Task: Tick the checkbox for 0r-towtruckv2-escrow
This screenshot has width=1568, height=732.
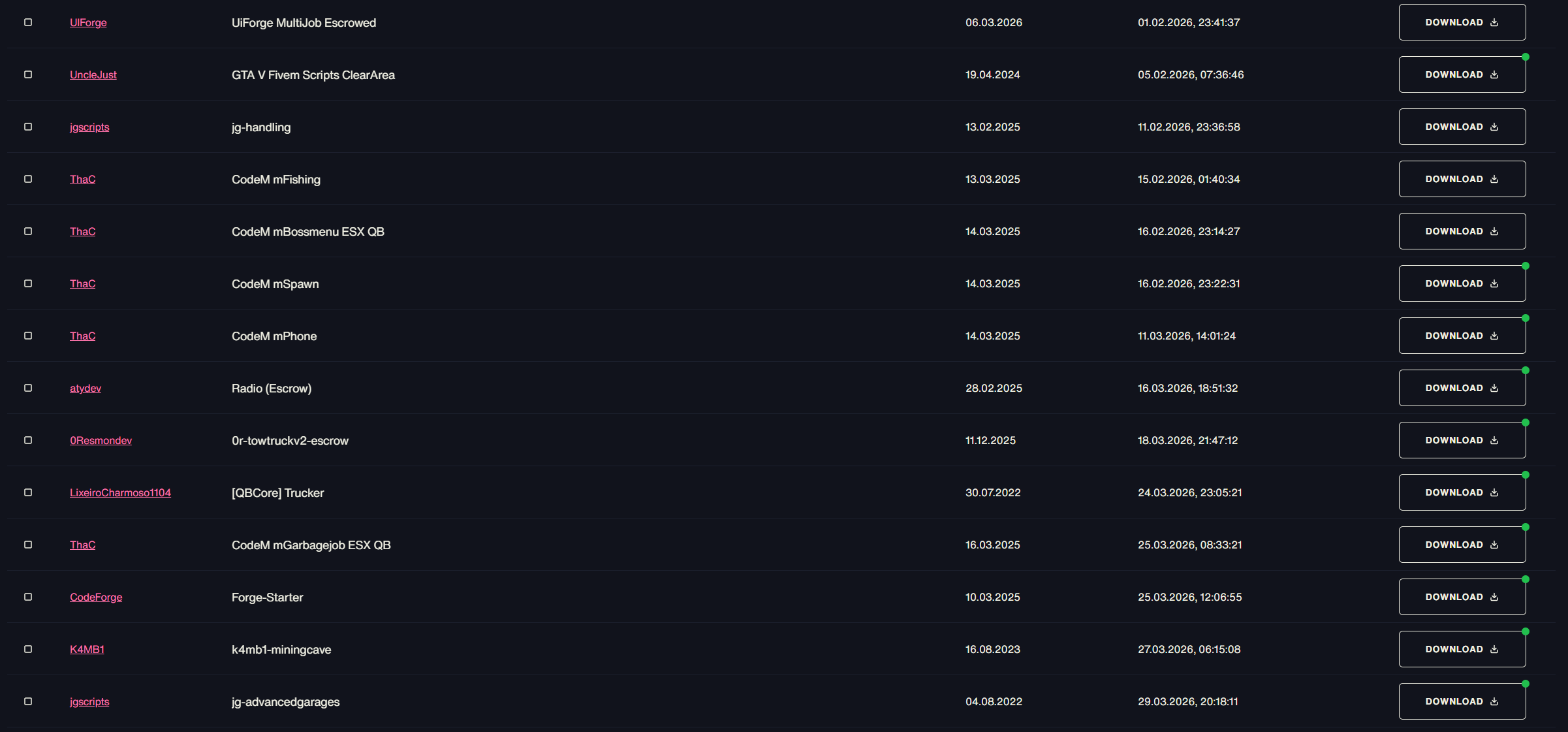Action: click(28, 440)
